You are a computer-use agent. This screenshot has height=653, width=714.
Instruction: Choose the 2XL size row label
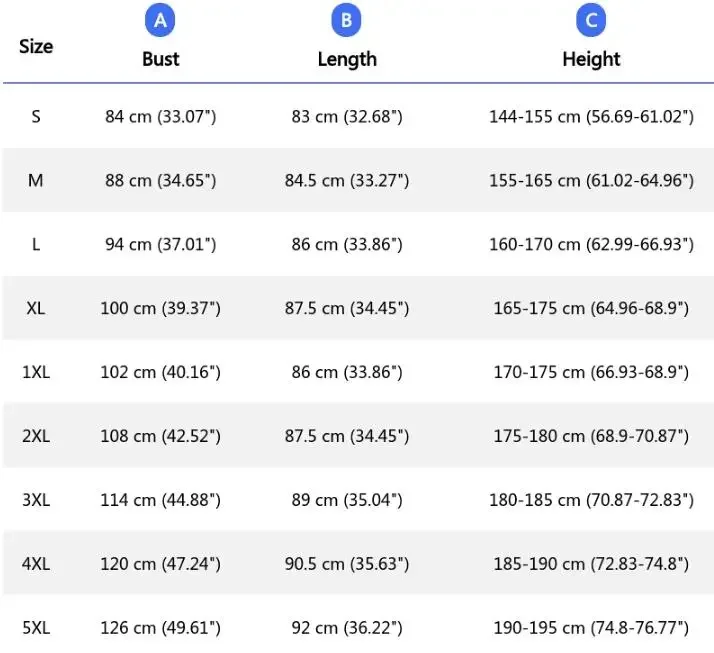(x=36, y=436)
